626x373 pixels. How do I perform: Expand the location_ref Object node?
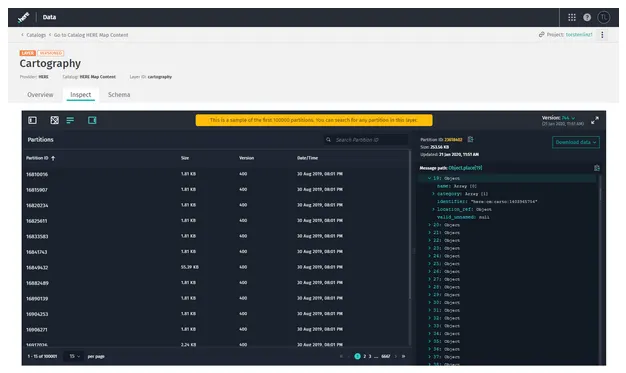(433, 210)
